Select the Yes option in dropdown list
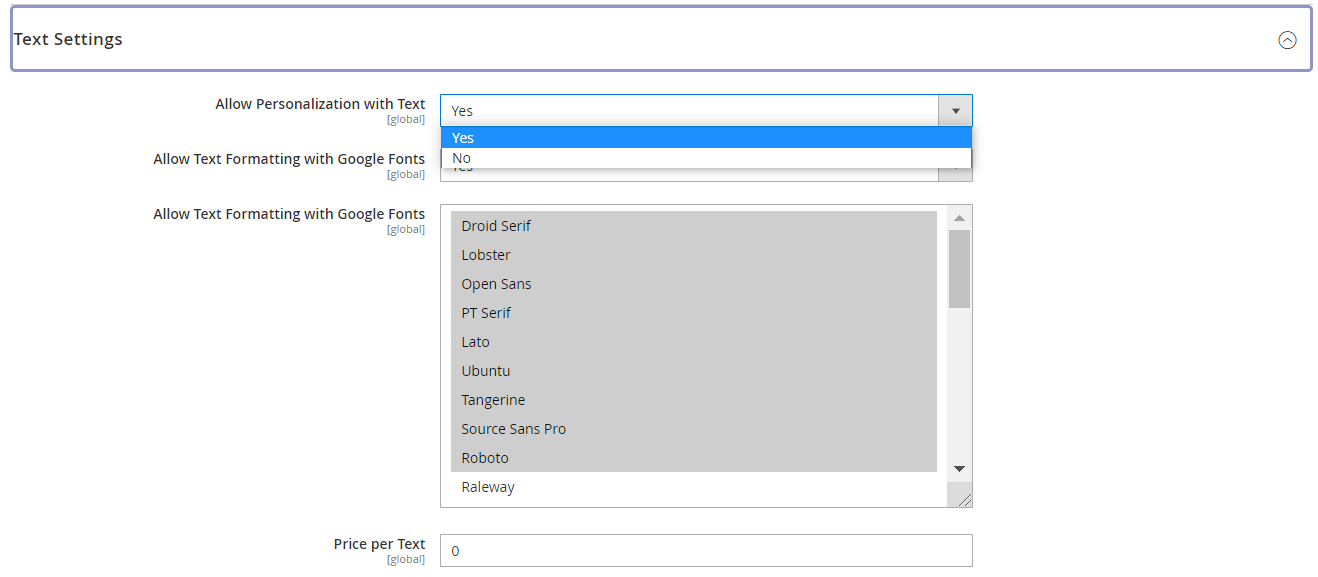Viewport: 1318px width, 577px height. point(705,138)
